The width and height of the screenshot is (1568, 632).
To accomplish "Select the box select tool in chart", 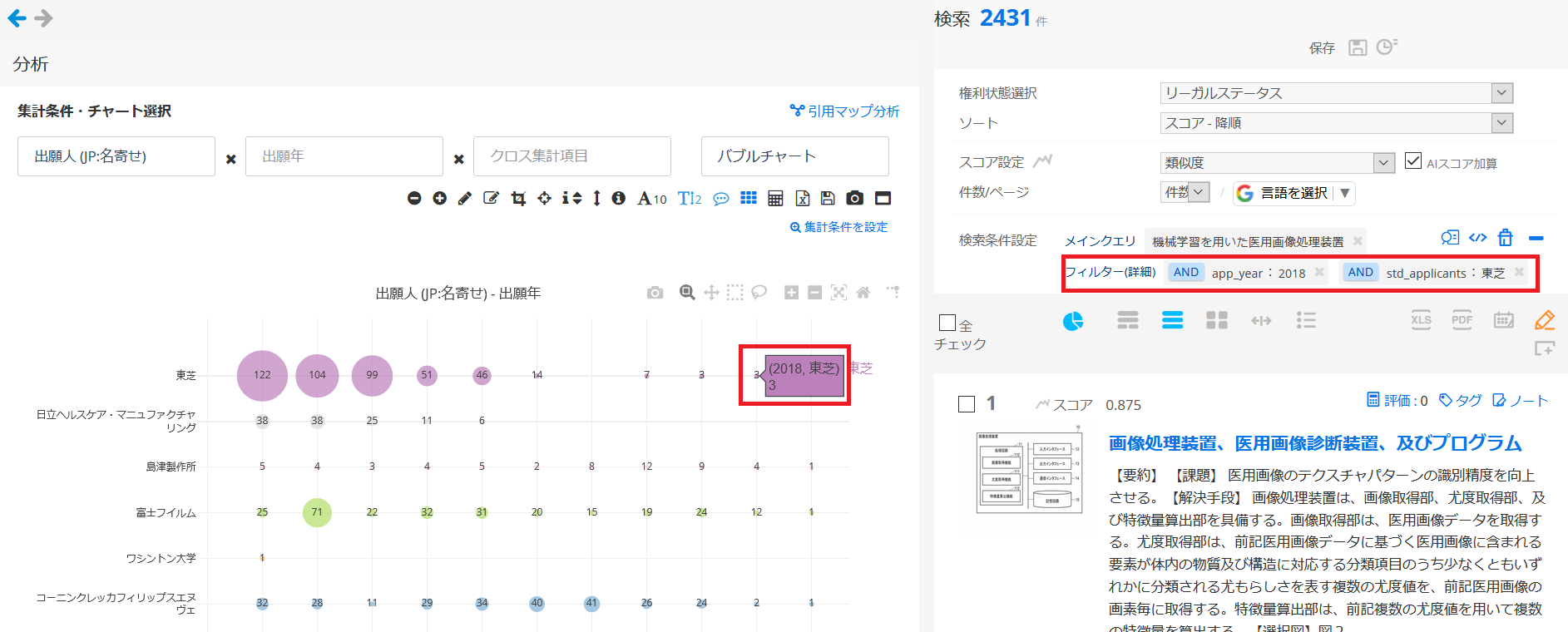I will [735, 292].
